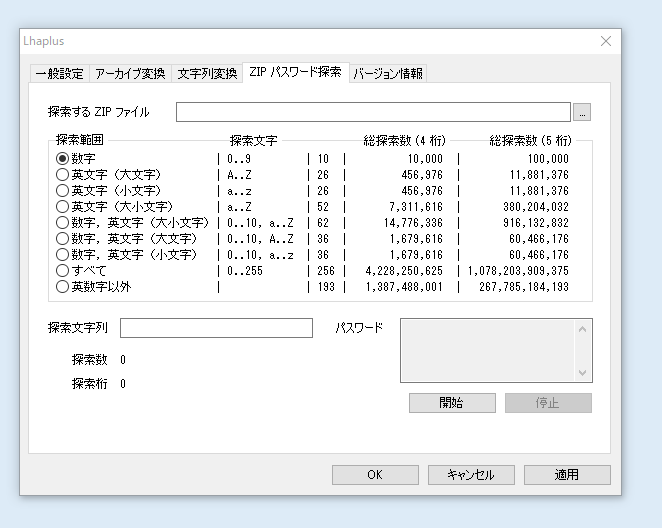
Task: Confirm with the OK button
Action: (x=375, y=475)
